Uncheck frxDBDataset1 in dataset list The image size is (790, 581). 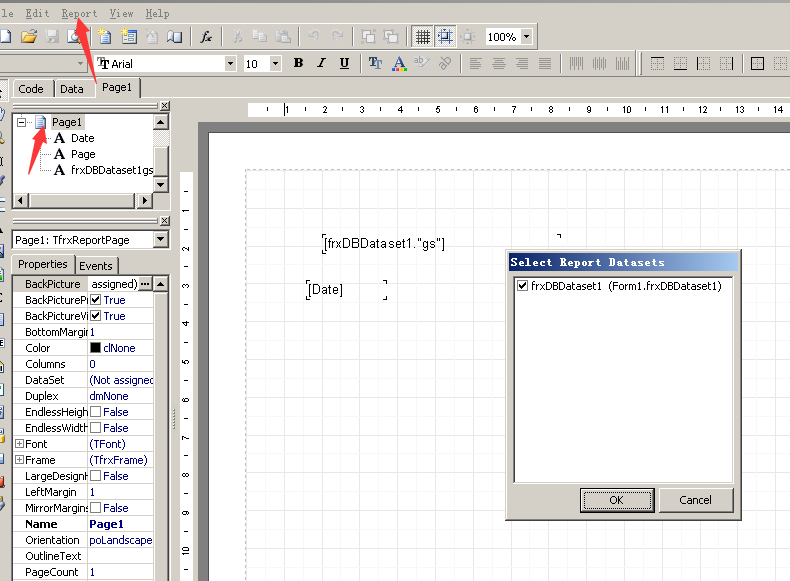point(522,286)
